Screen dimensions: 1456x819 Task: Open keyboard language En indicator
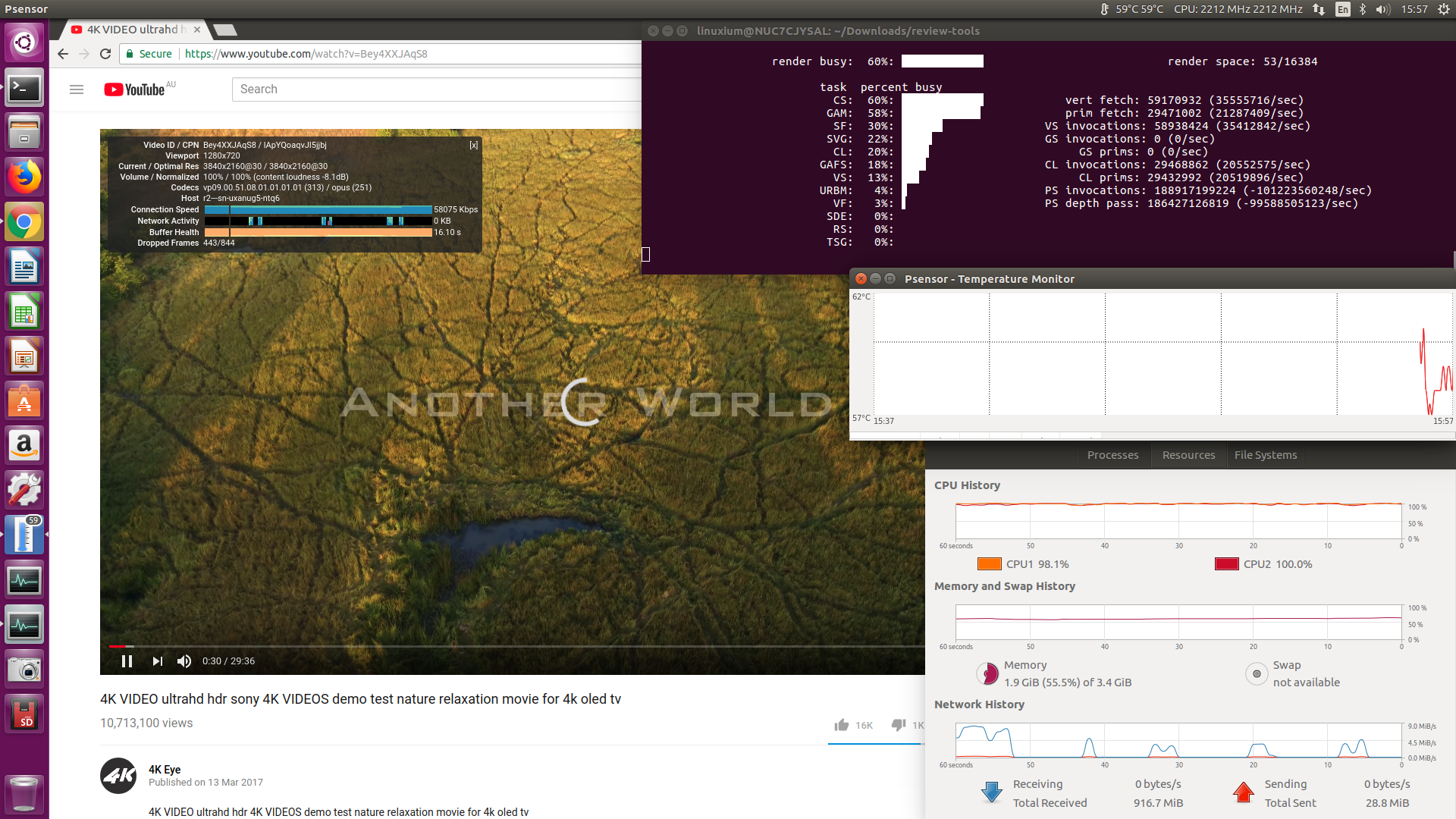tap(1343, 9)
